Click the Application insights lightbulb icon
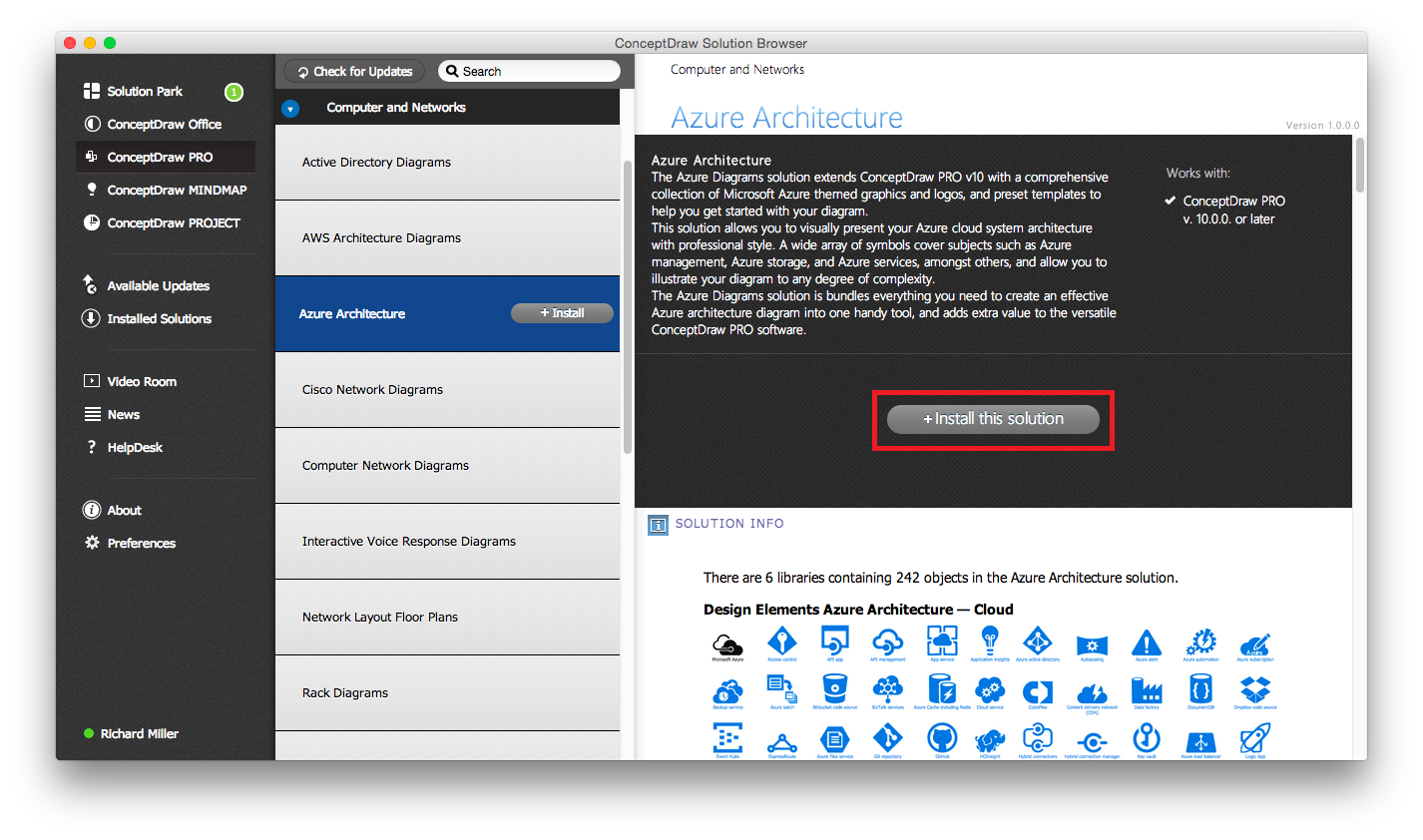The image size is (1423, 840). point(990,644)
